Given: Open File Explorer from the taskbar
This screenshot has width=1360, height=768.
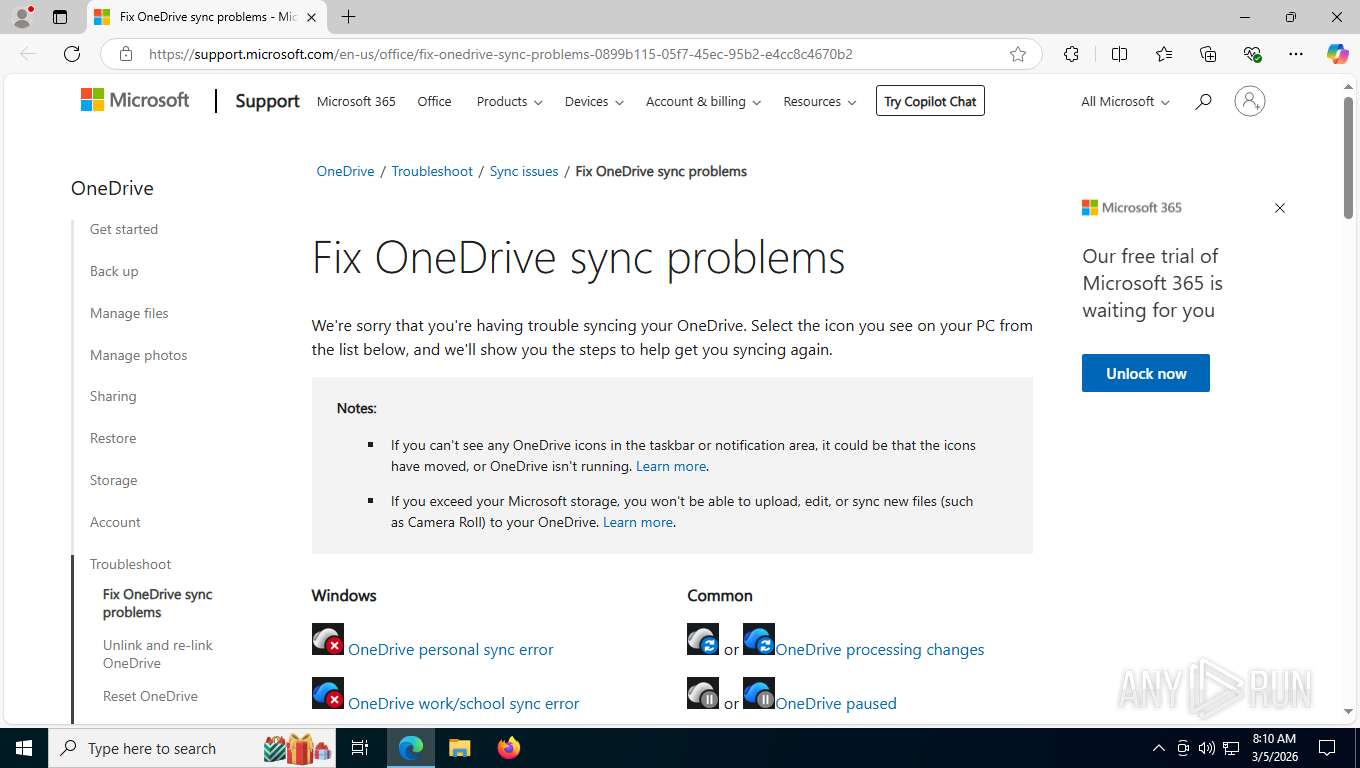Looking at the screenshot, I should [459, 748].
